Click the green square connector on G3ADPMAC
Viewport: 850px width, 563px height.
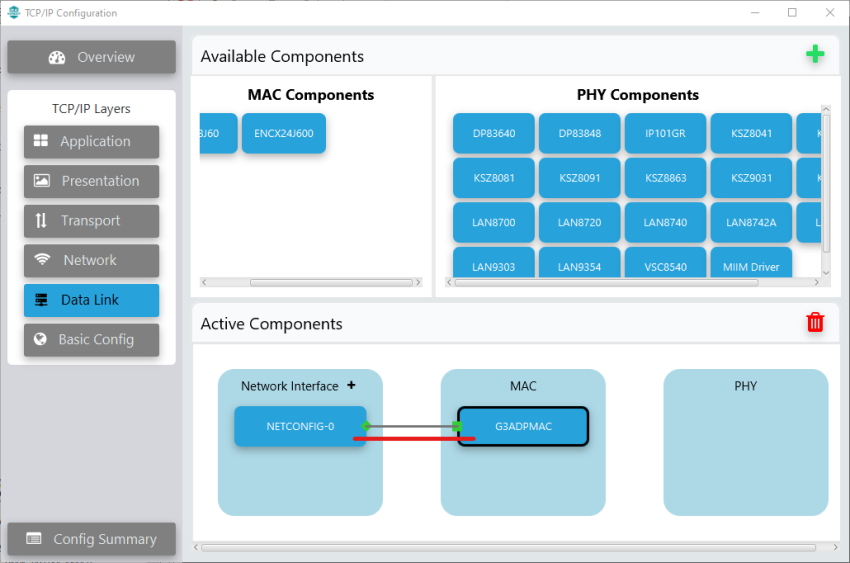[457, 426]
